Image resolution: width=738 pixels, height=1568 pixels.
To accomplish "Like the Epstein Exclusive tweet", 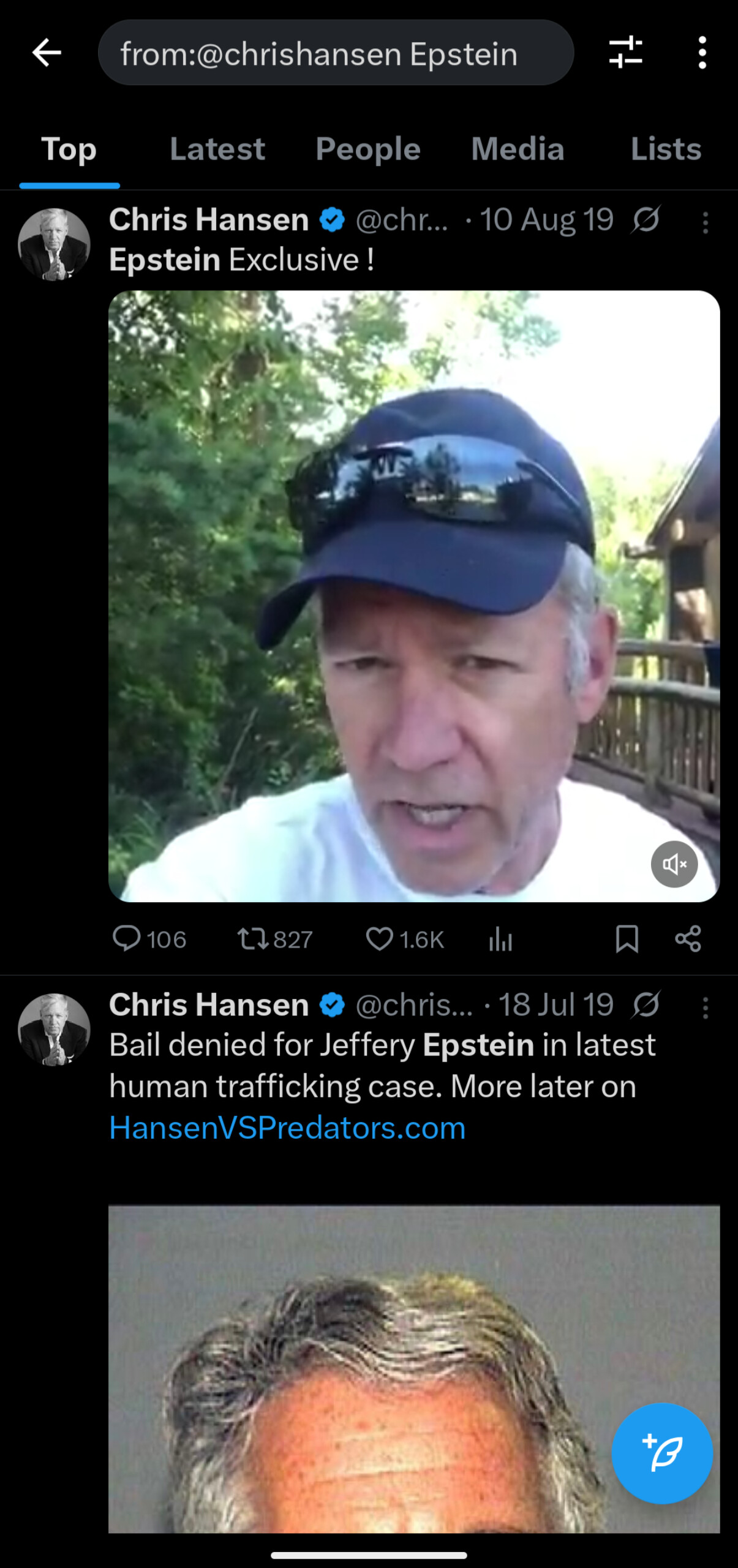I will click(x=404, y=939).
